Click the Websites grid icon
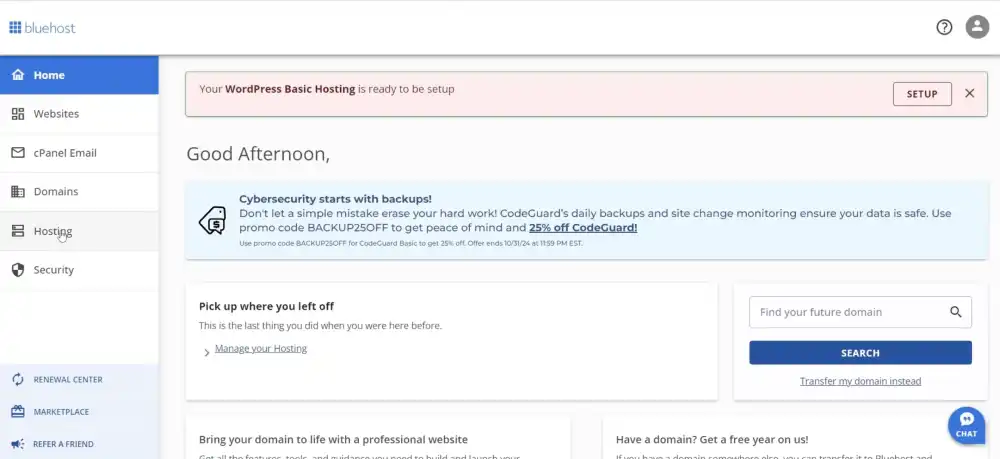 [18, 114]
